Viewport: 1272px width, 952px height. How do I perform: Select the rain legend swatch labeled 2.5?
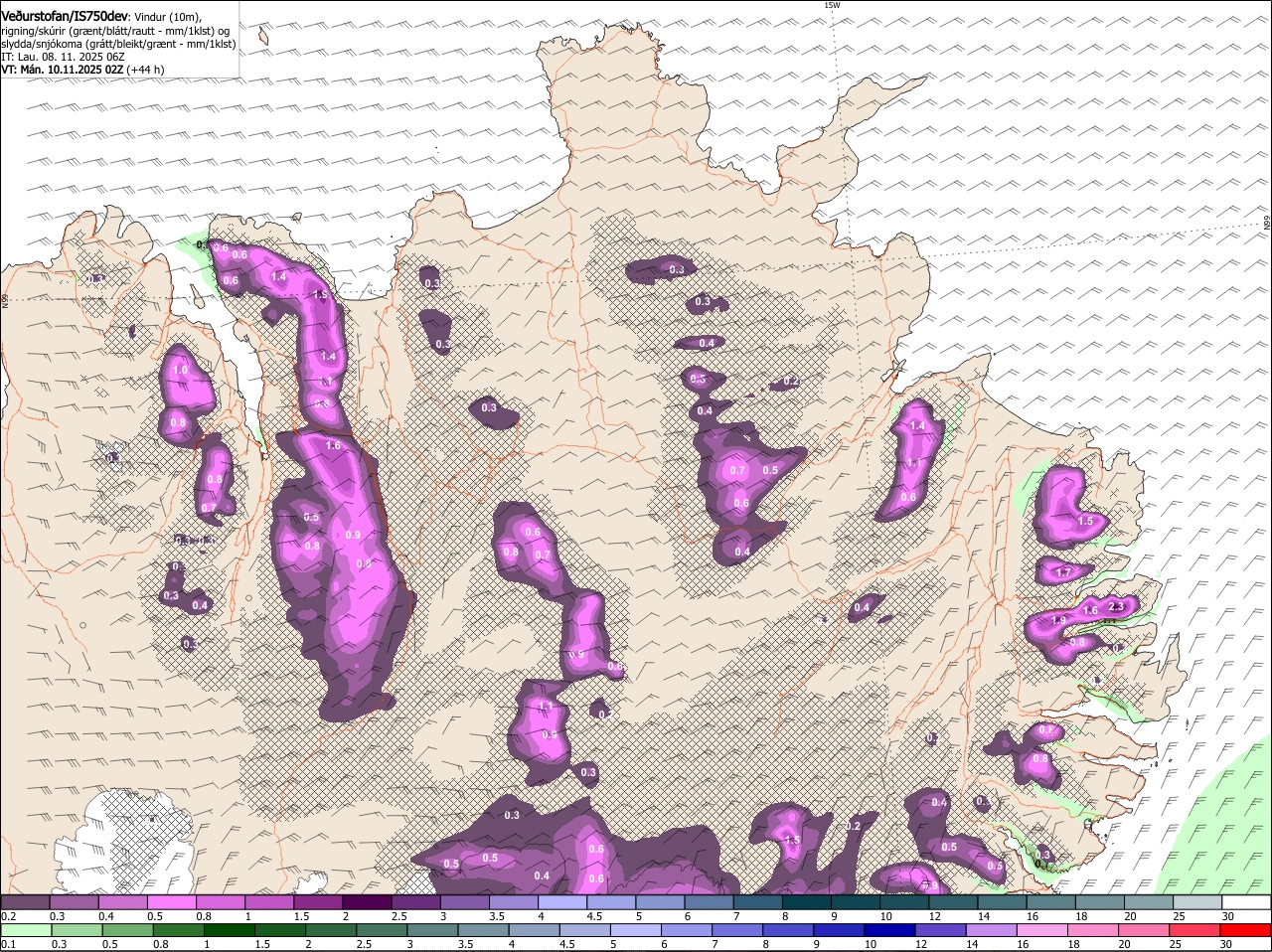click(384, 931)
